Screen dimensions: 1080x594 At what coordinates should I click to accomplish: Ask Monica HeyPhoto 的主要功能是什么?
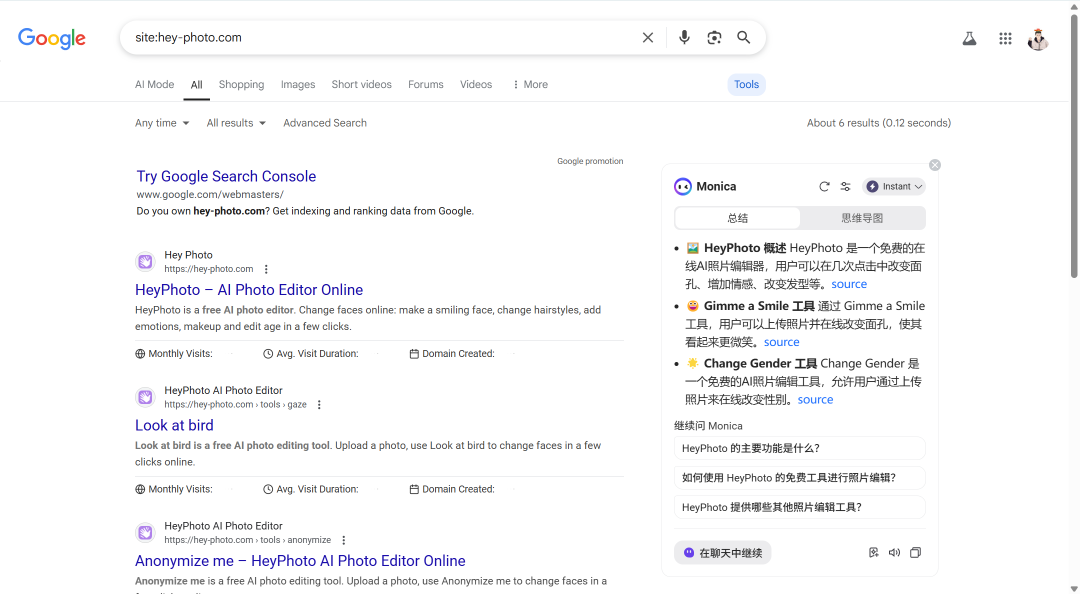click(x=799, y=448)
